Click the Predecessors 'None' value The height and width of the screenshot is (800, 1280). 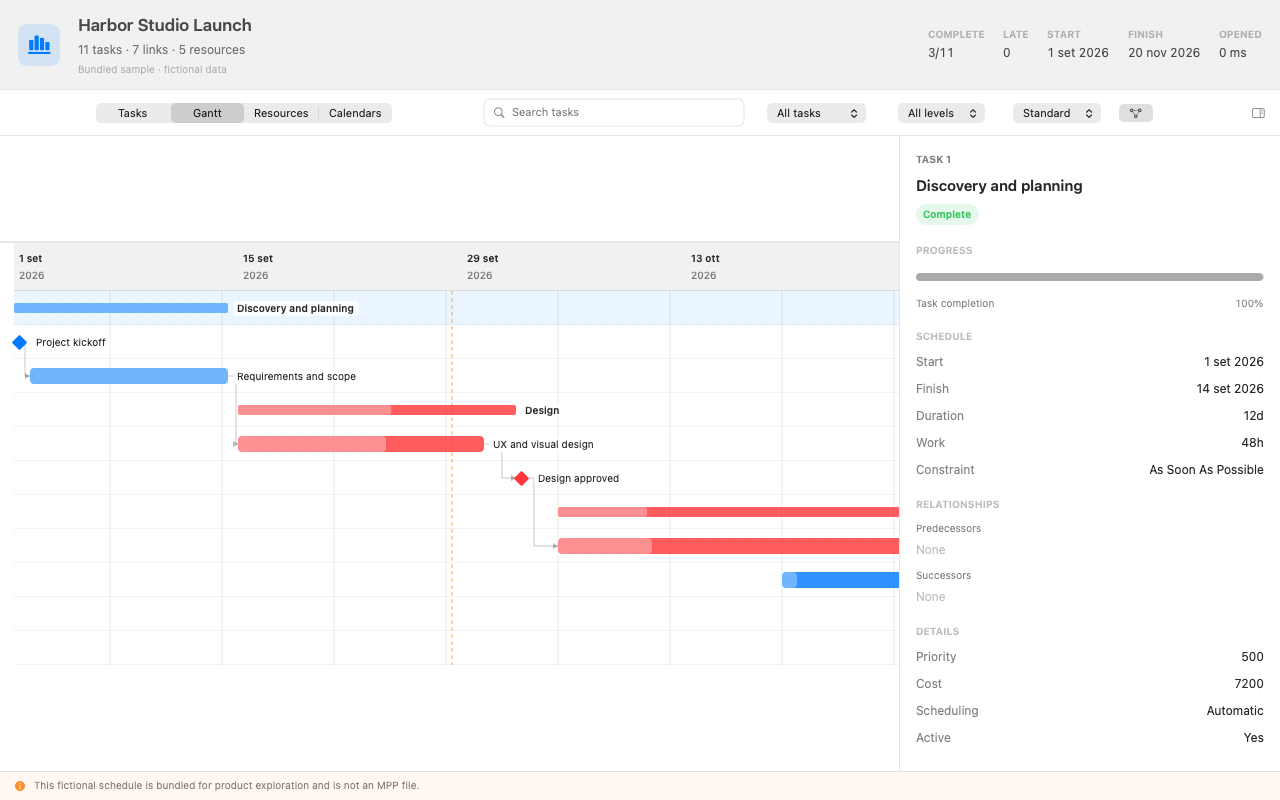tap(930, 550)
